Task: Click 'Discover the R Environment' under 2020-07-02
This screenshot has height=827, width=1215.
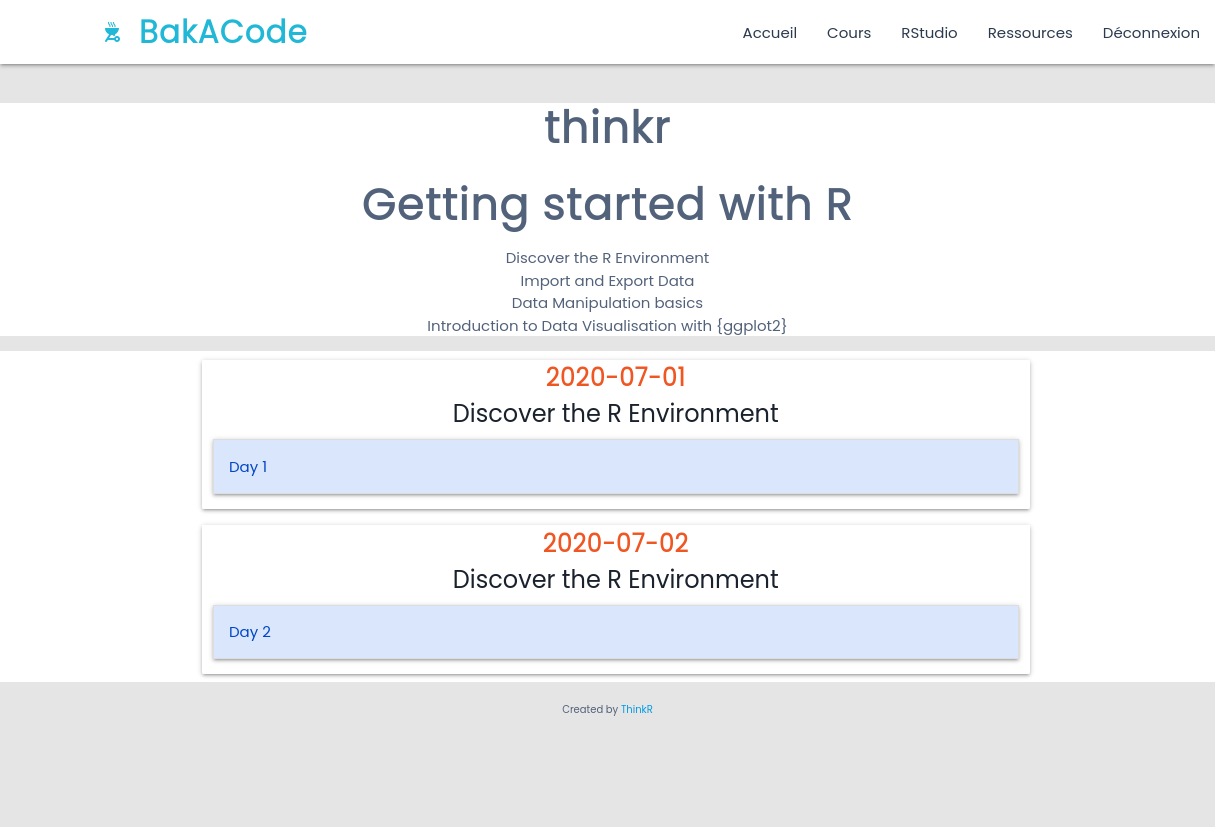Action: coord(616,580)
